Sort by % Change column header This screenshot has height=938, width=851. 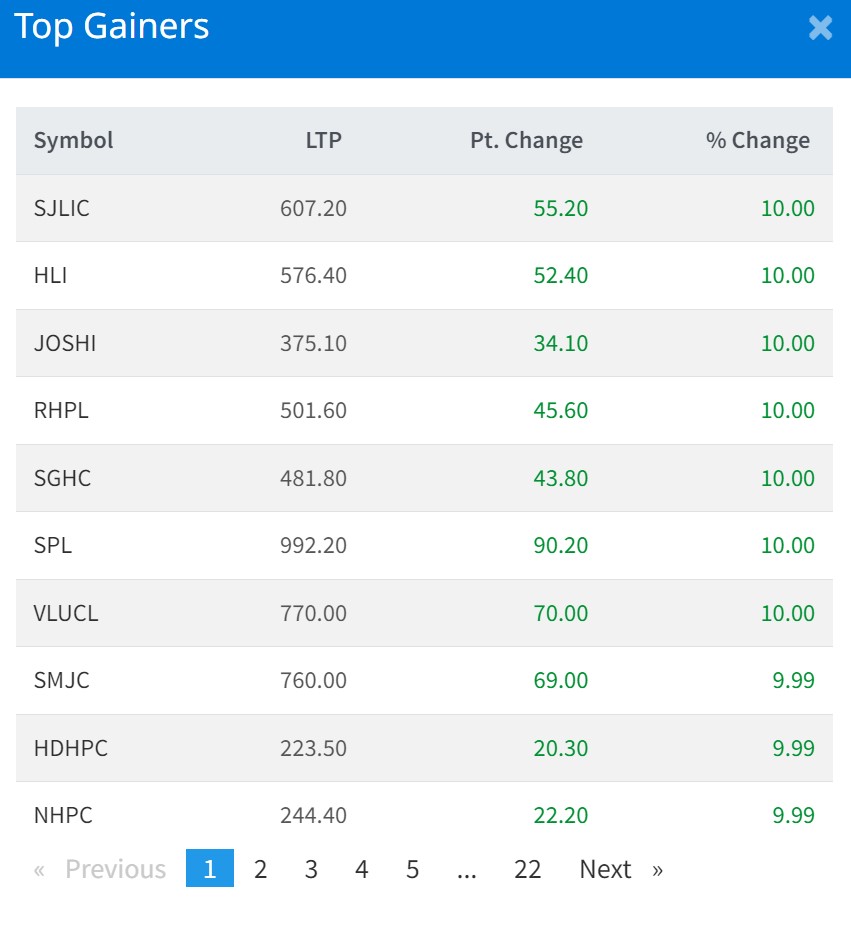point(757,141)
